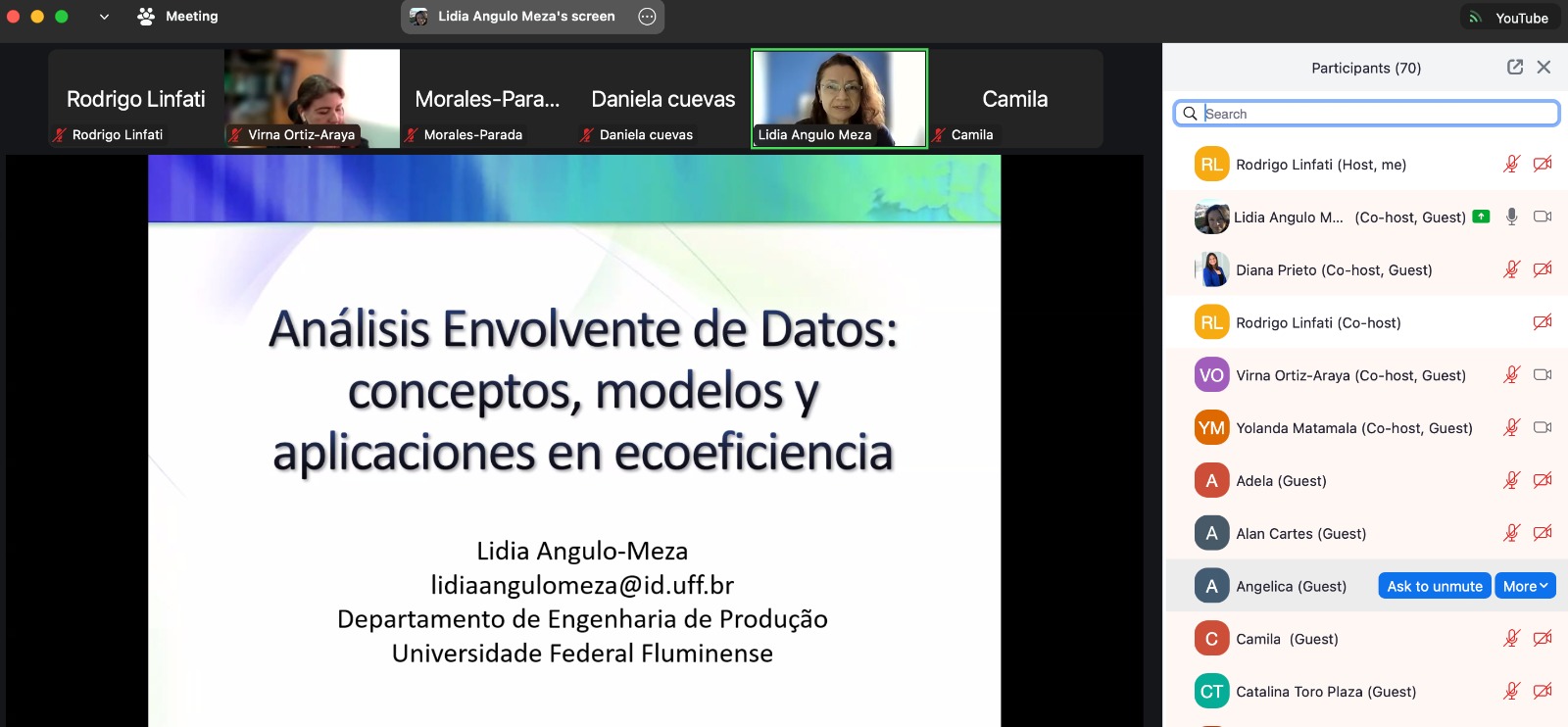The image size is (1568, 727).
Task: Click Diana Prieto's muted microphone icon
Action: (1512, 269)
